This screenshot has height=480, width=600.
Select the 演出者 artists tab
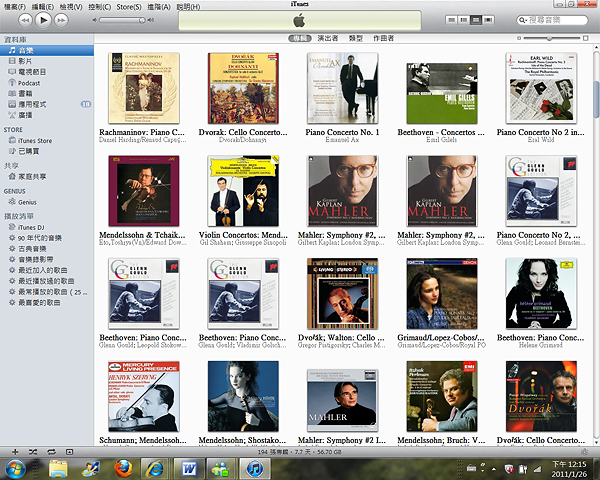coord(328,38)
